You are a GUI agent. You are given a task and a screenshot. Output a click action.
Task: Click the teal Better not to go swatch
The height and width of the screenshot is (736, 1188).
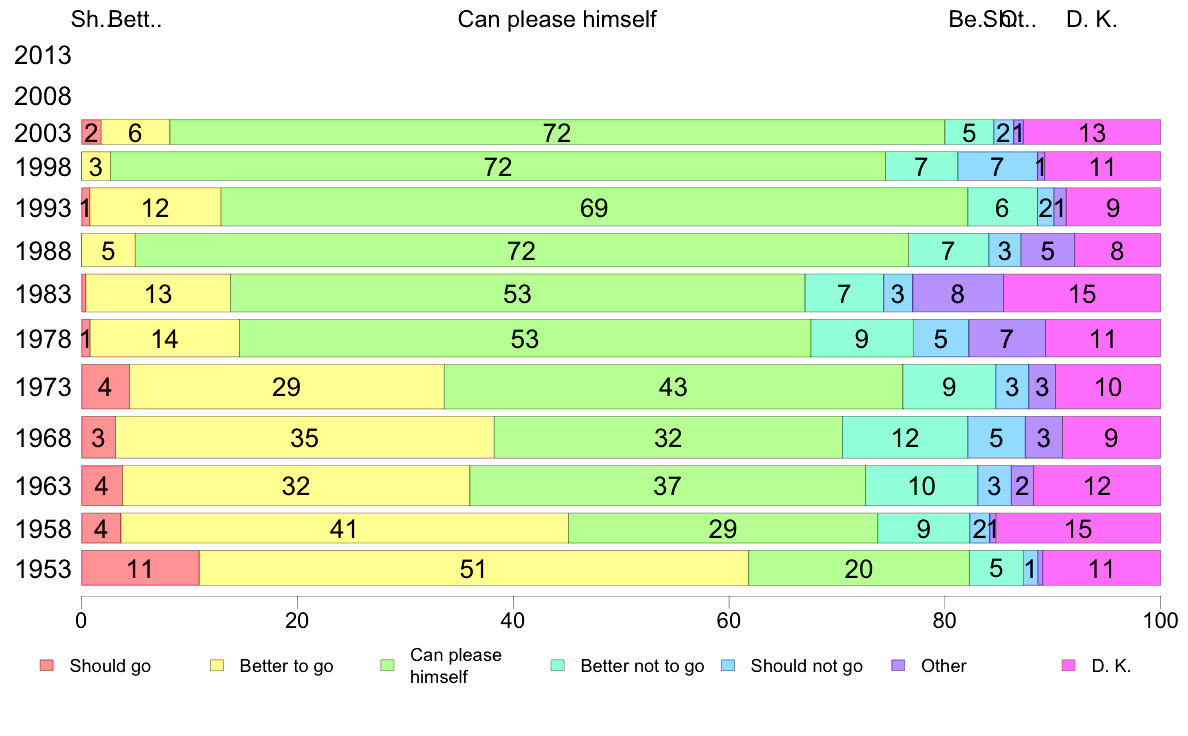(558, 665)
